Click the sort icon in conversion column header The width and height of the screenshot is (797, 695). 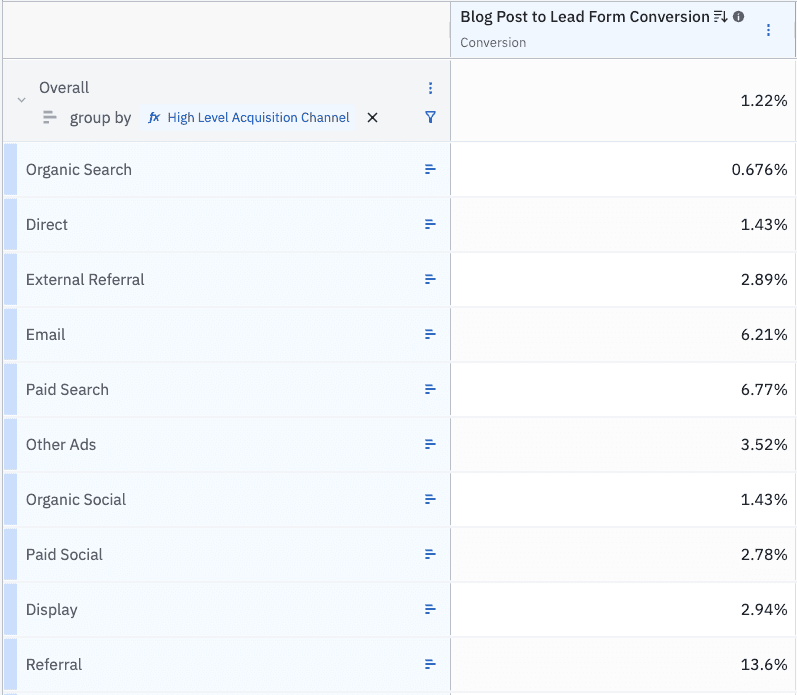coord(720,17)
